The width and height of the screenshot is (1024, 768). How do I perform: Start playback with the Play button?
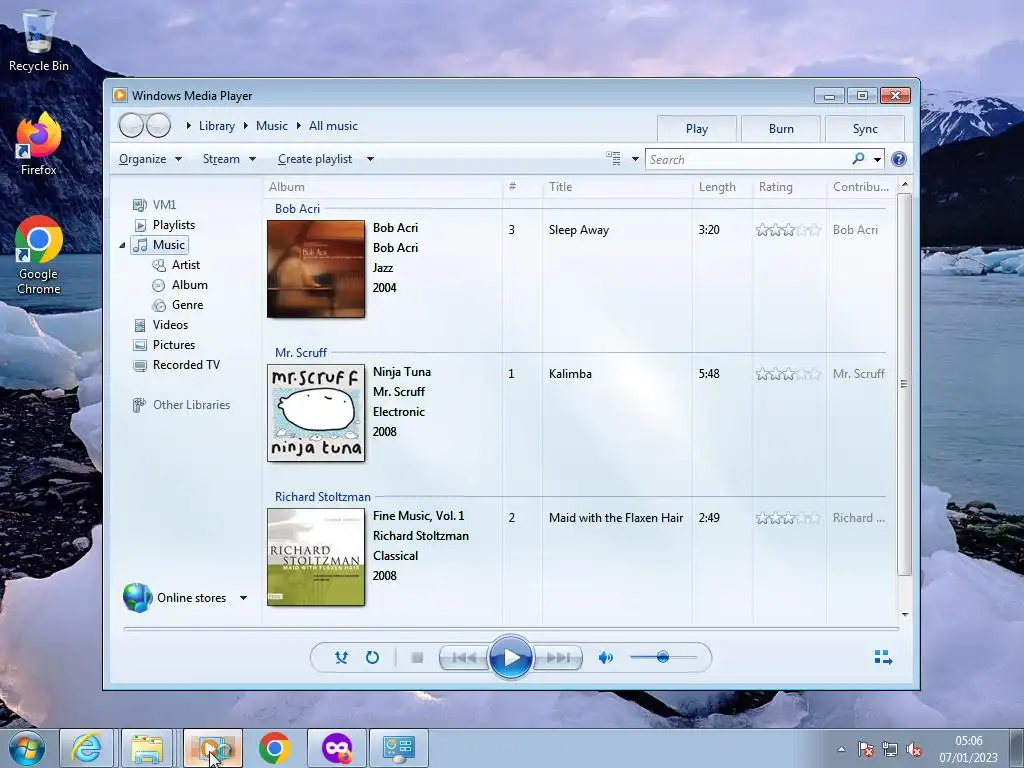[510, 658]
